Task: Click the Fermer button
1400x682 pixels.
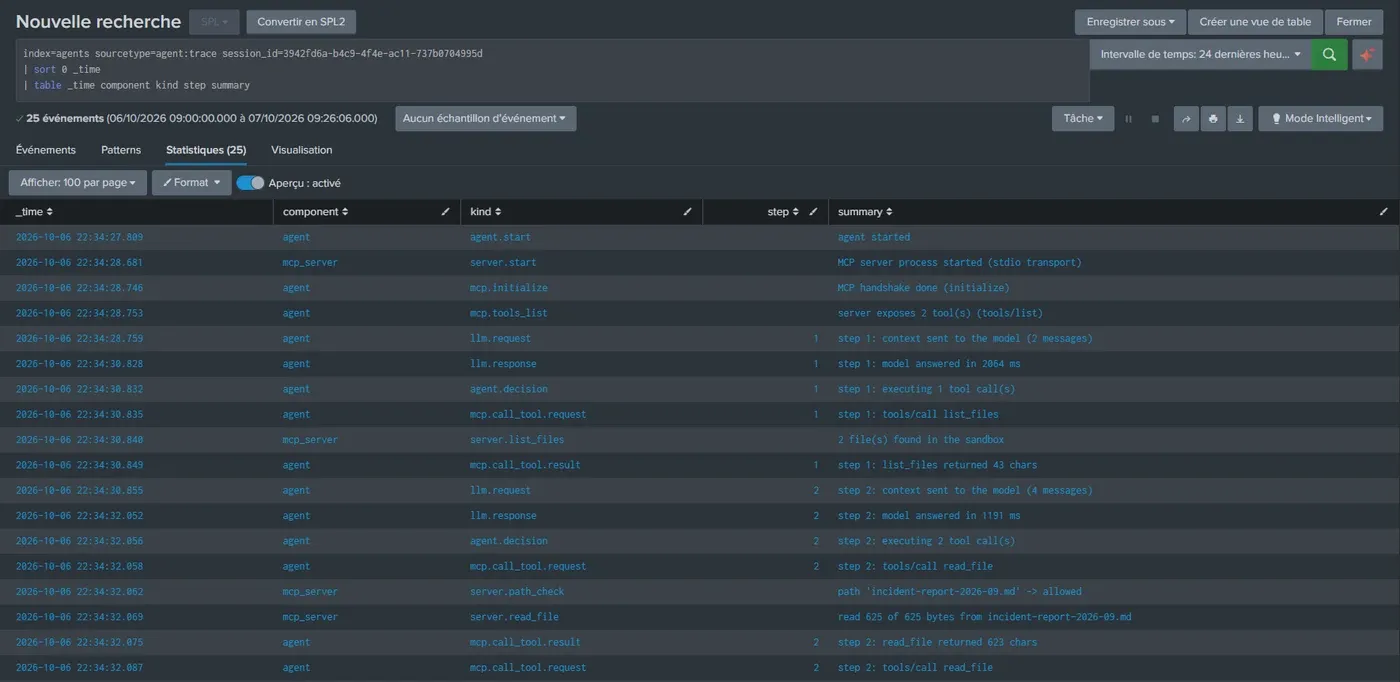Action: coord(1354,22)
